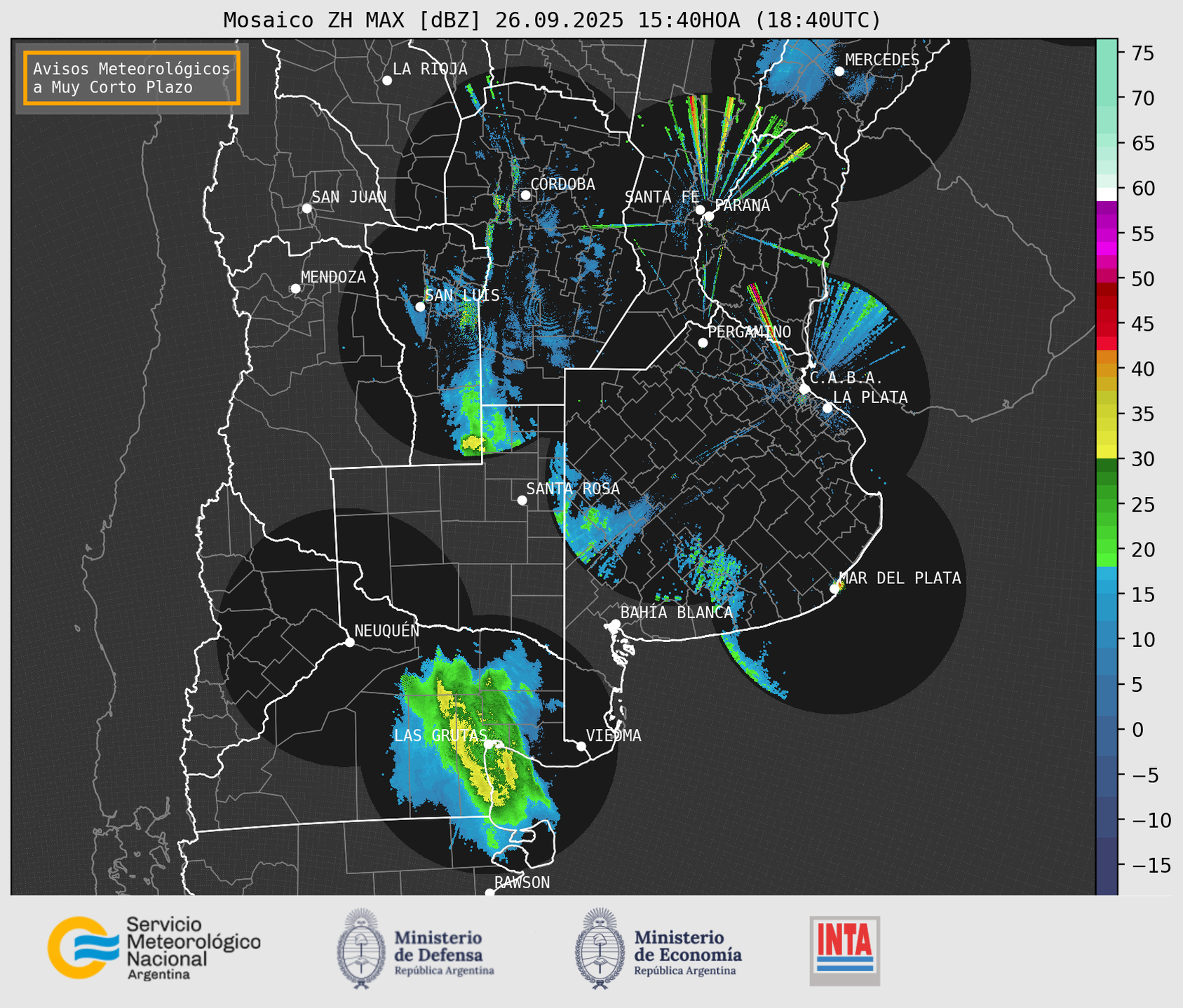Select the Córdoba city marker dot
Image resolution: width=1183 pixels, height=1008 pixels.
click(525, 195)
